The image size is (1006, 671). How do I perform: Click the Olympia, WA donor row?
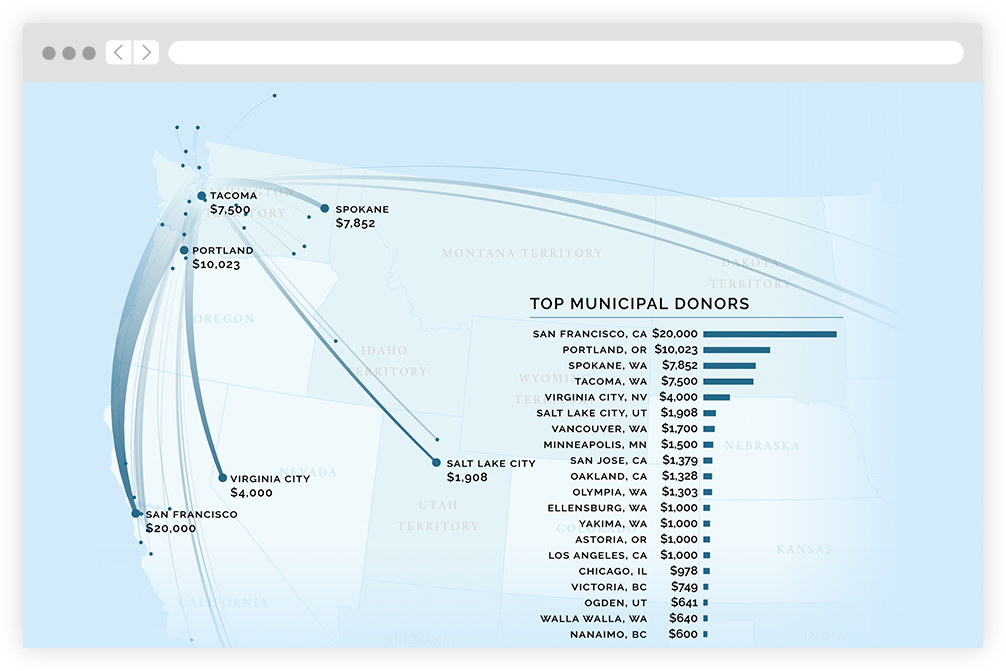[642, 492]
